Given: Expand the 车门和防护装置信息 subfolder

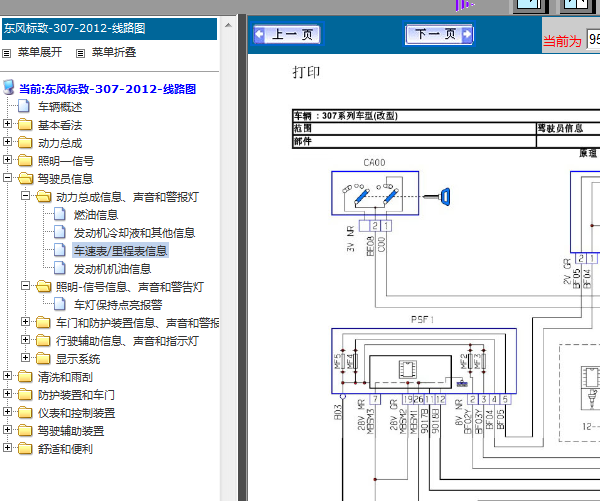Looking at the screenshot, I should (25, 321).
